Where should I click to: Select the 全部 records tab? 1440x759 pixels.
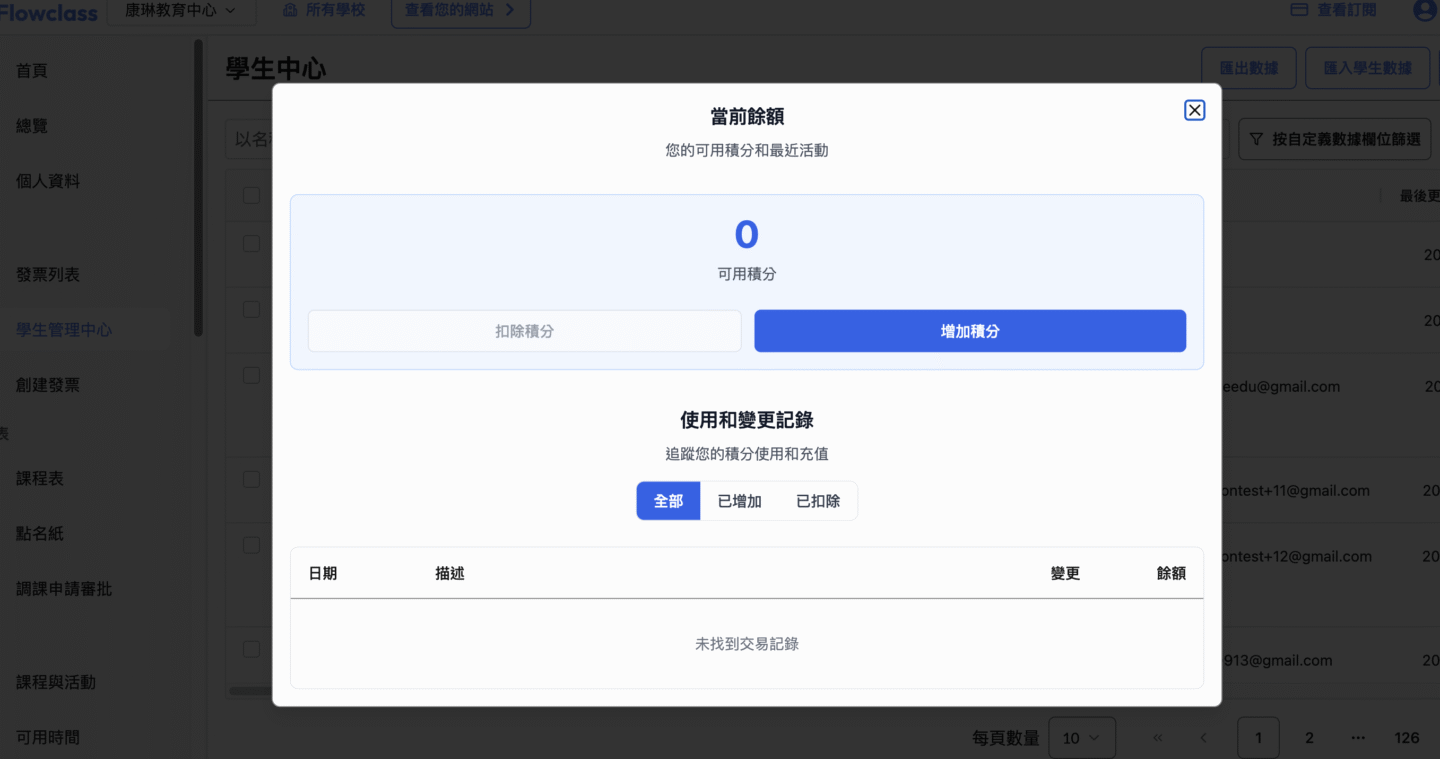coord(668,501)
